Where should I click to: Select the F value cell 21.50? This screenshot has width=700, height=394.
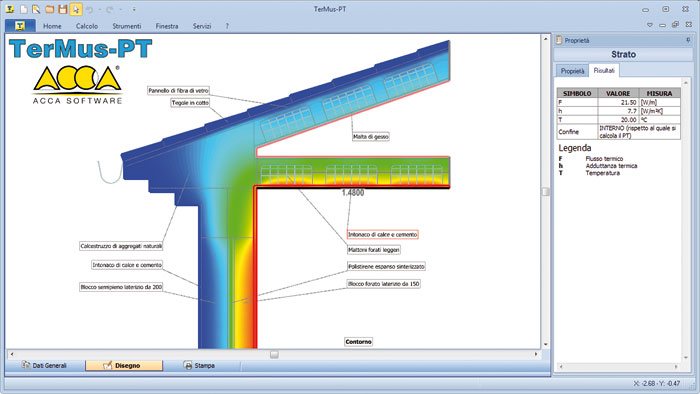[x=618, y=102]
